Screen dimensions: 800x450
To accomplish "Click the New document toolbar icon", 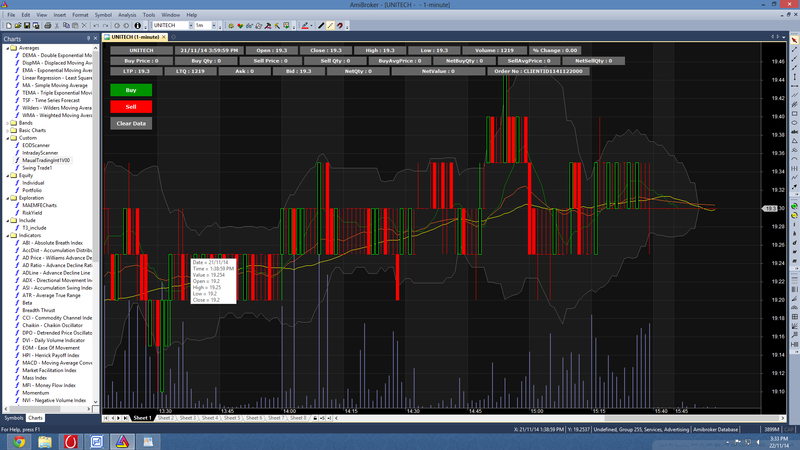I will [9, 25].
